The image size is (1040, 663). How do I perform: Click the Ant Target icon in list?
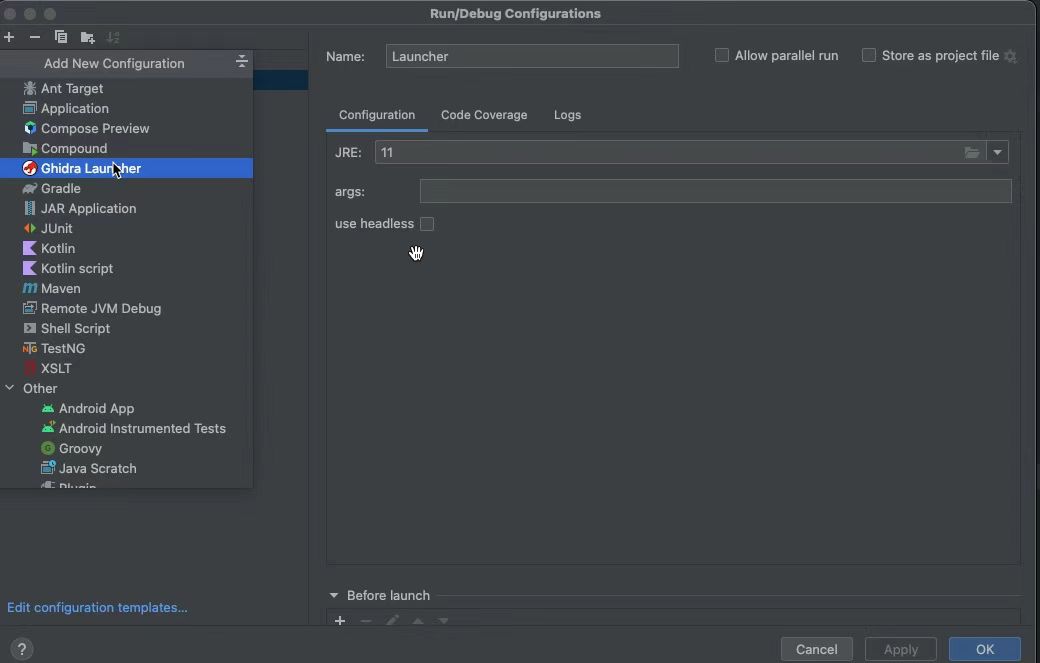tap(30, 88)
